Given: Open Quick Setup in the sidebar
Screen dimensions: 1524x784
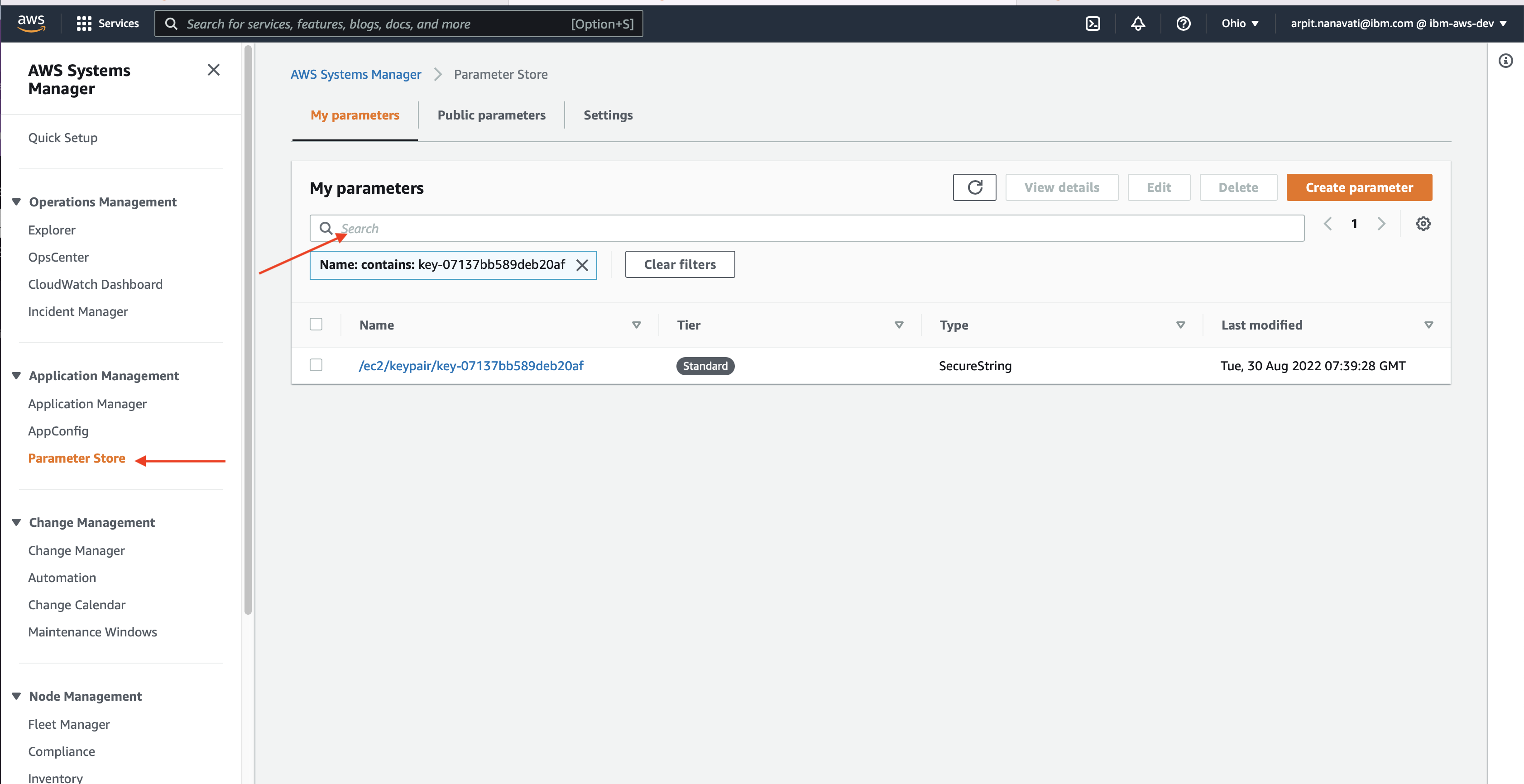Looking at the screenshot, I should tap(63, 137).
